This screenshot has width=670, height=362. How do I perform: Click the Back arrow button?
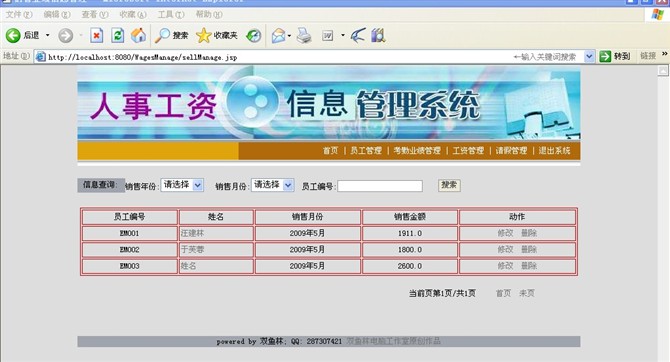coord(13,35)
